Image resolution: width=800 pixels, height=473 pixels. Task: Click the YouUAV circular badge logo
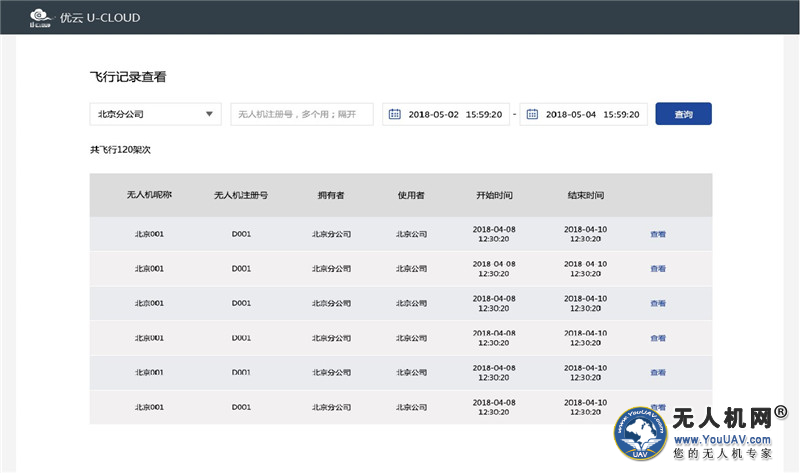[640, 434]
